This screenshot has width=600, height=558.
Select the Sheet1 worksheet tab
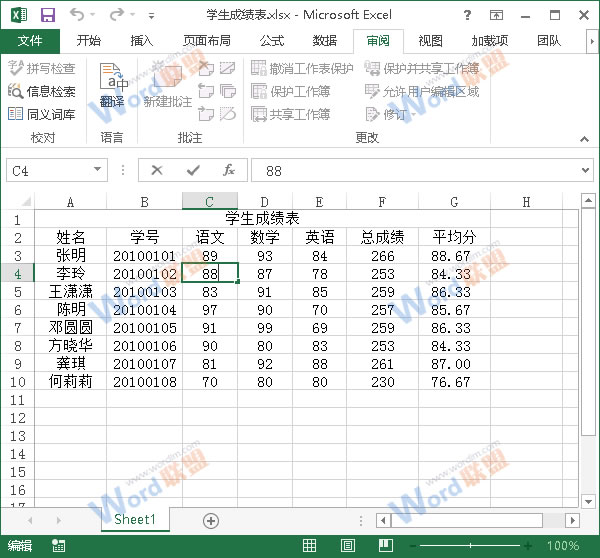coord(135,520)
